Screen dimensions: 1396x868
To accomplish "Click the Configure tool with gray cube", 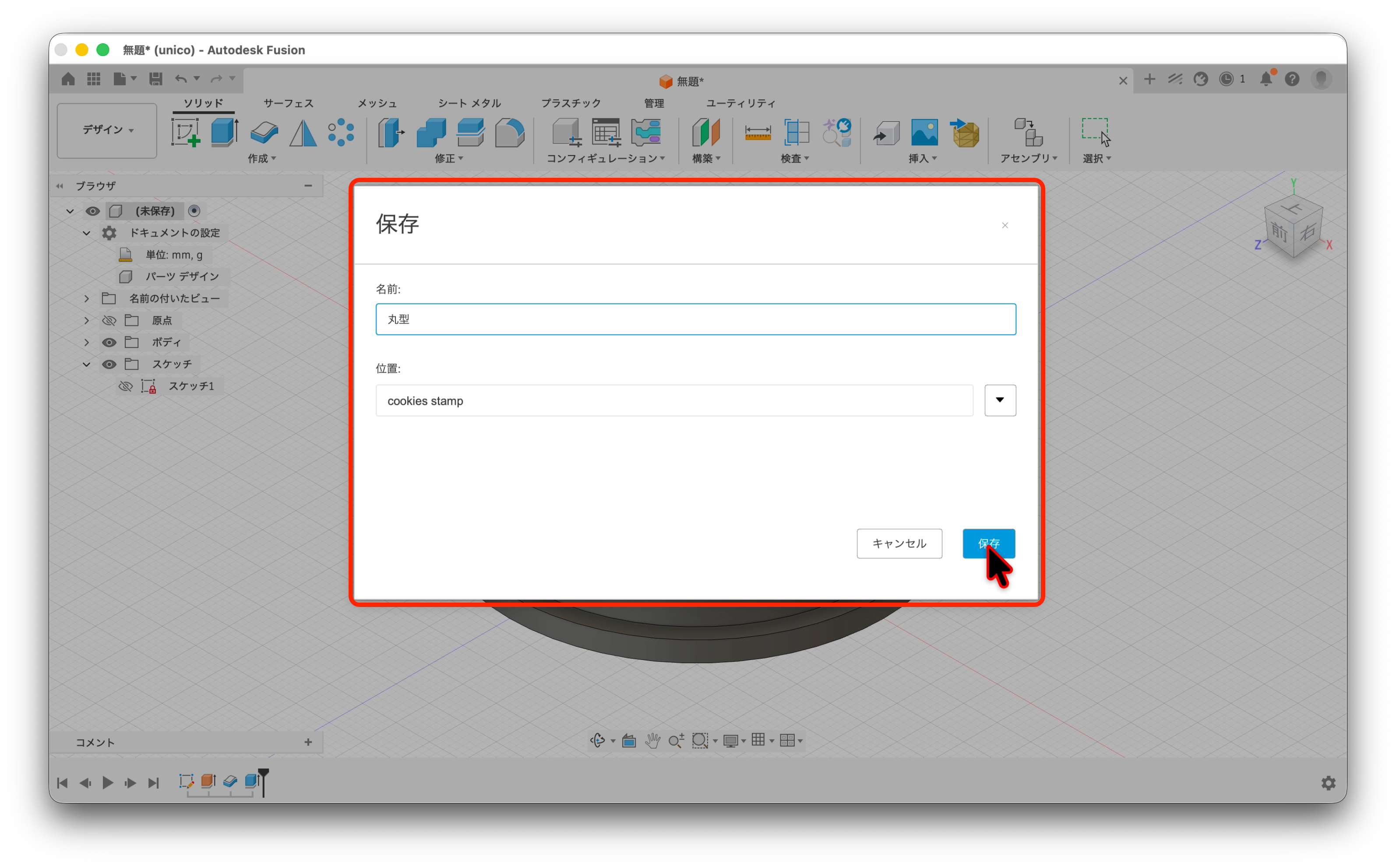I will point(567,133).
